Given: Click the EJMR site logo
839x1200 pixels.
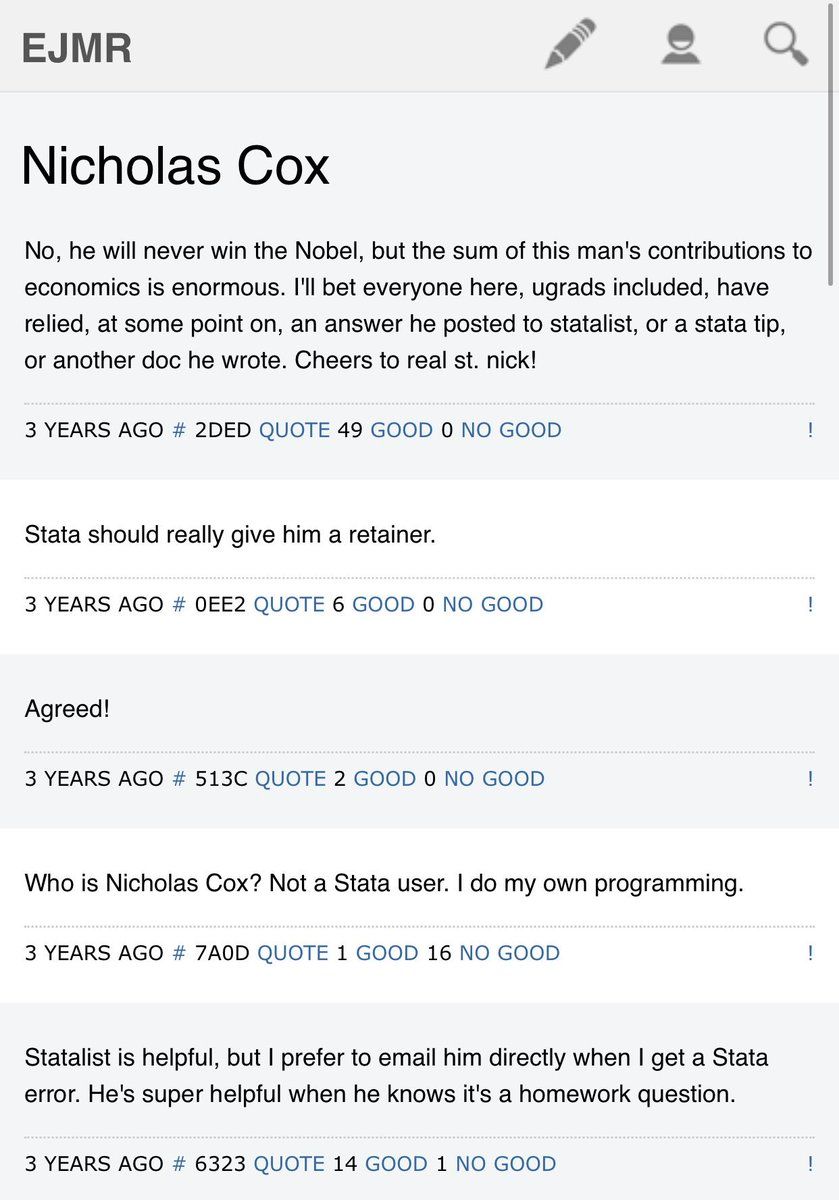Looking at the screenshot, I should tap(77, 47).
